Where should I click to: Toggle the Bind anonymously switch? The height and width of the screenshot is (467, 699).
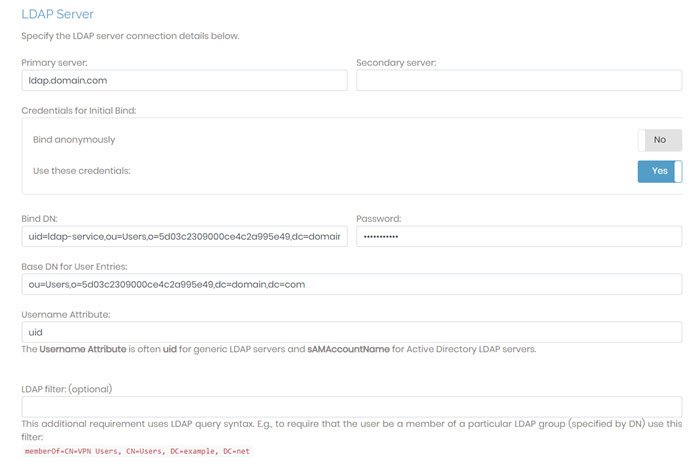point(659,140)
